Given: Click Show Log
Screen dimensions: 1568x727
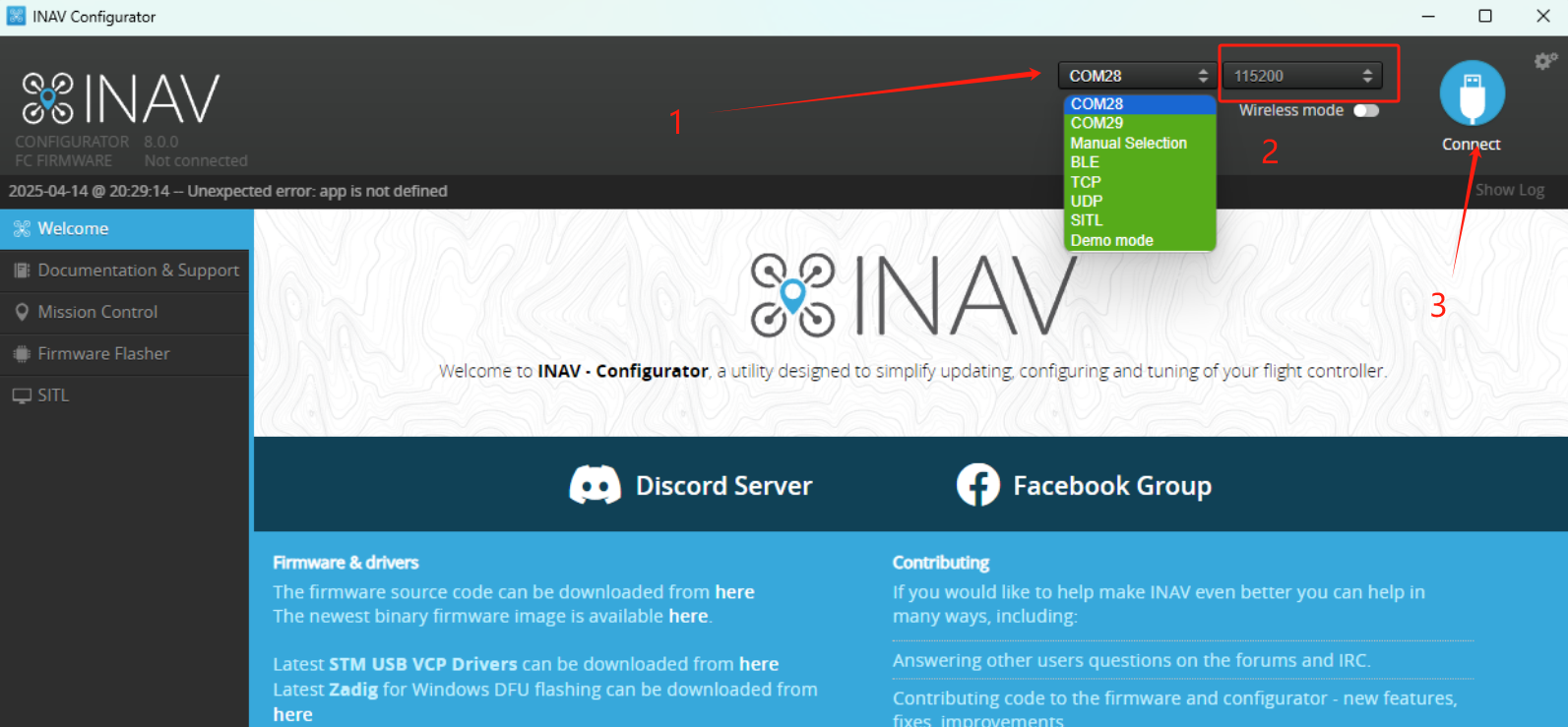Looking at the screenshot, I should 1510,190.
